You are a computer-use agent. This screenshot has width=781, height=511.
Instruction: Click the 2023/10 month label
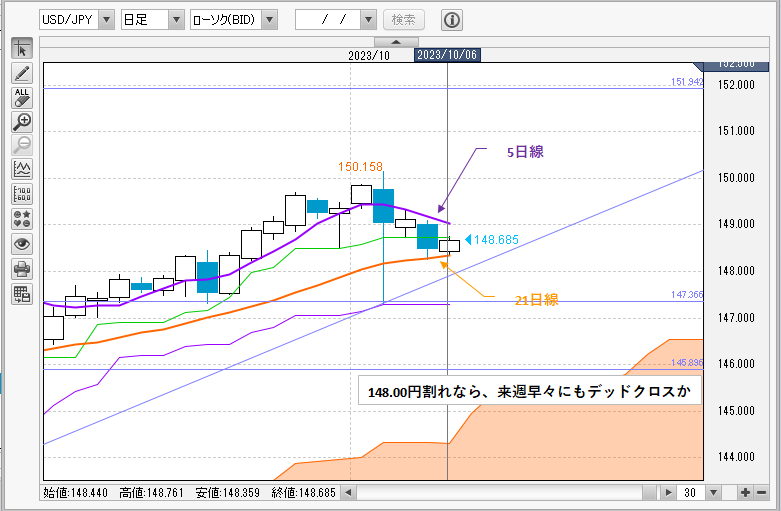click(369, 55)
